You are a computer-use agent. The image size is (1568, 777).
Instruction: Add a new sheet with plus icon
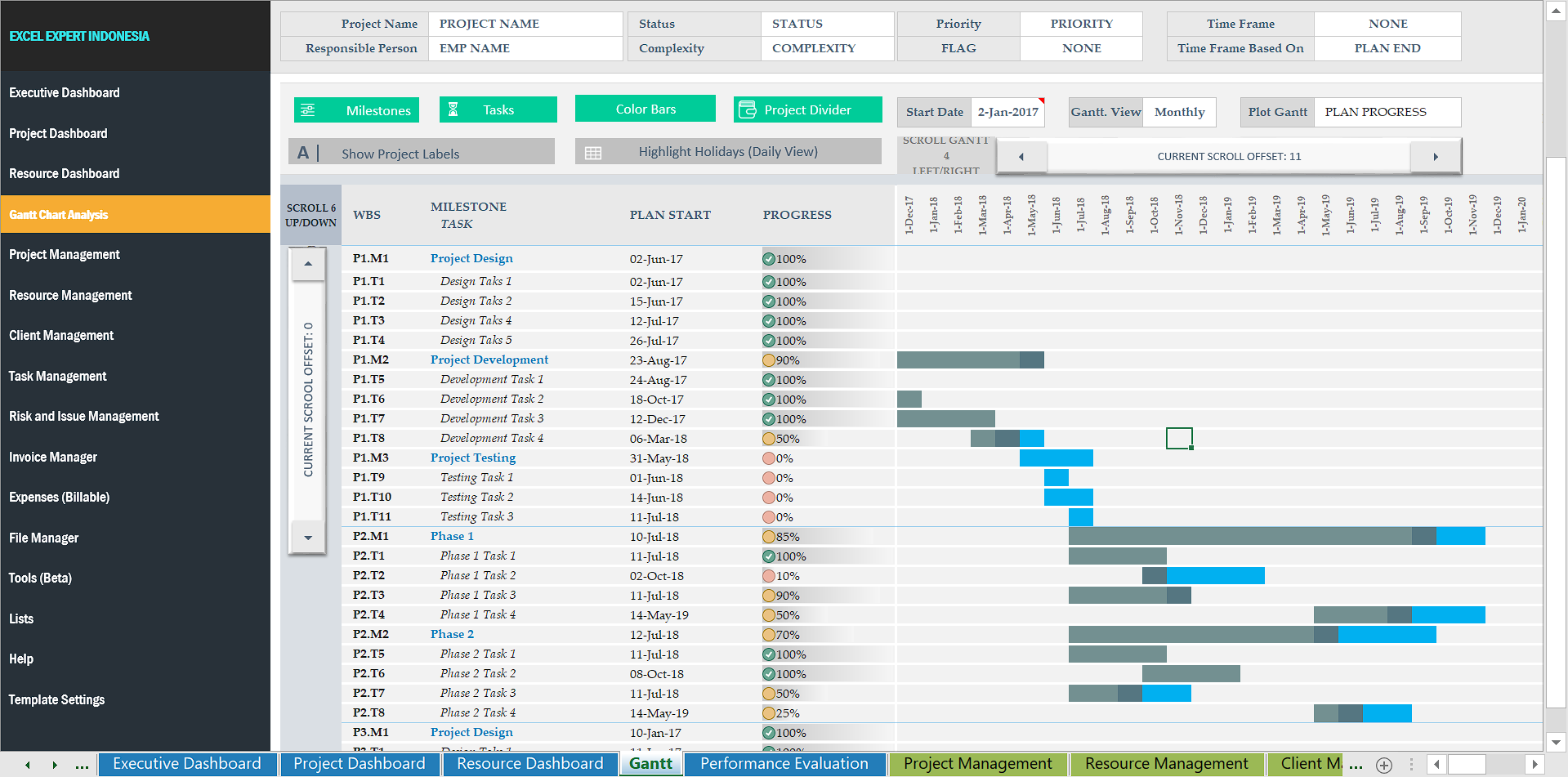1384,765
